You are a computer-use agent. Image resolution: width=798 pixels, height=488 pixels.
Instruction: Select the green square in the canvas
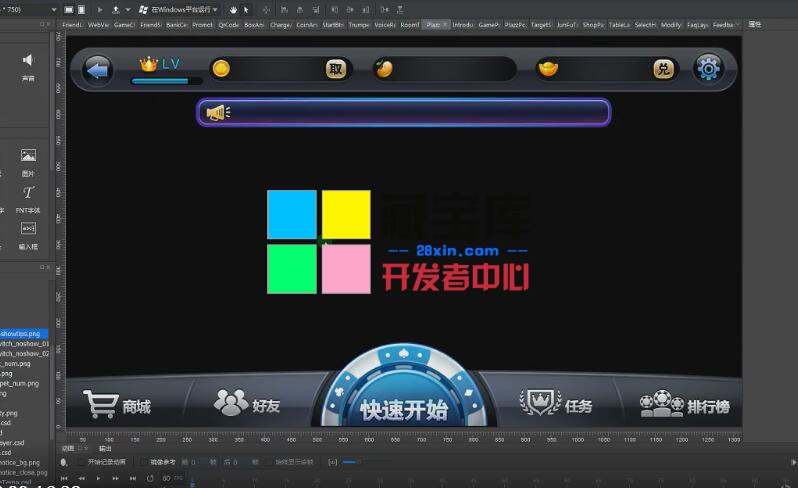point(292,269)
